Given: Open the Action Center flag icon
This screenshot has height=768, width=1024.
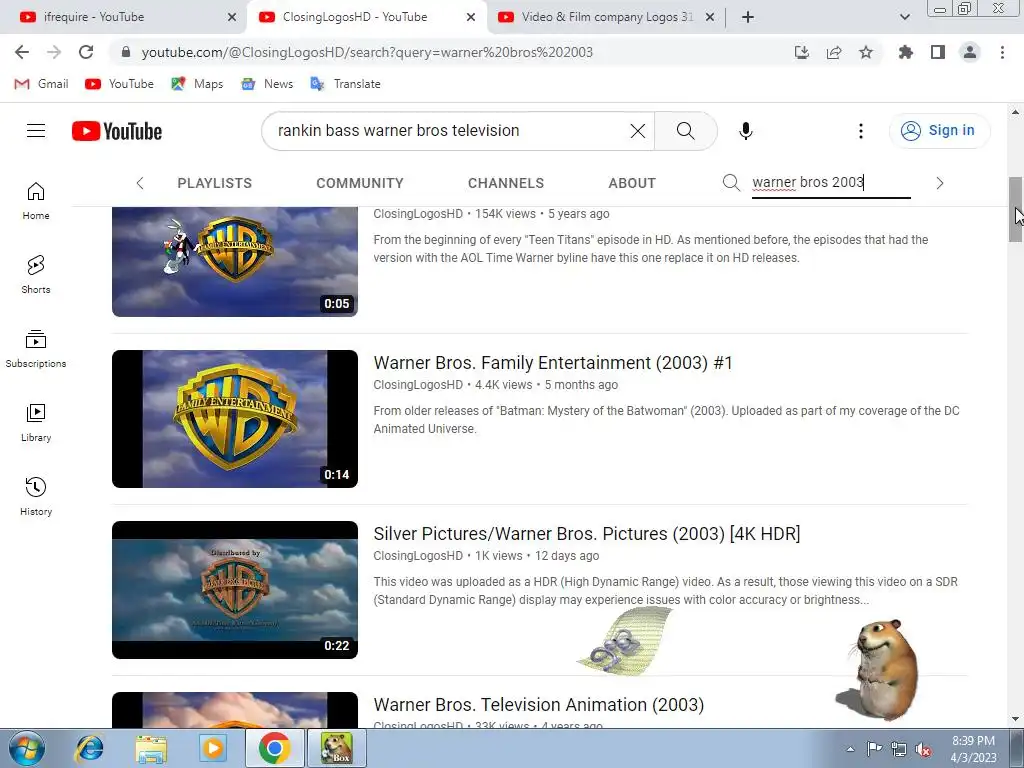Looking at the screenshot, I should click(874, 749).
